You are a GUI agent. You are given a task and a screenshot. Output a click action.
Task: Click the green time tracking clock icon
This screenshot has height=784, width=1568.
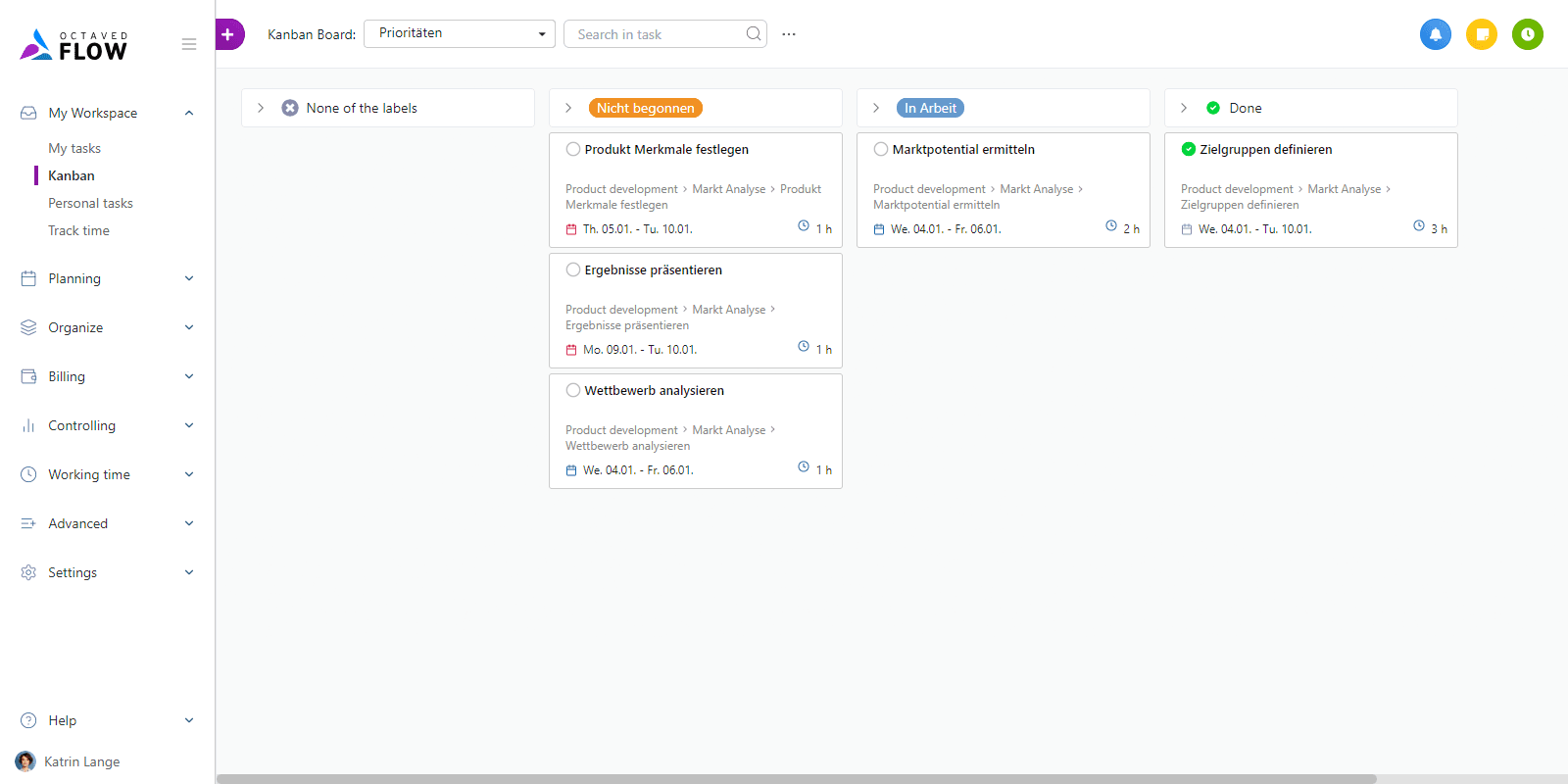tap(1527, 34)
